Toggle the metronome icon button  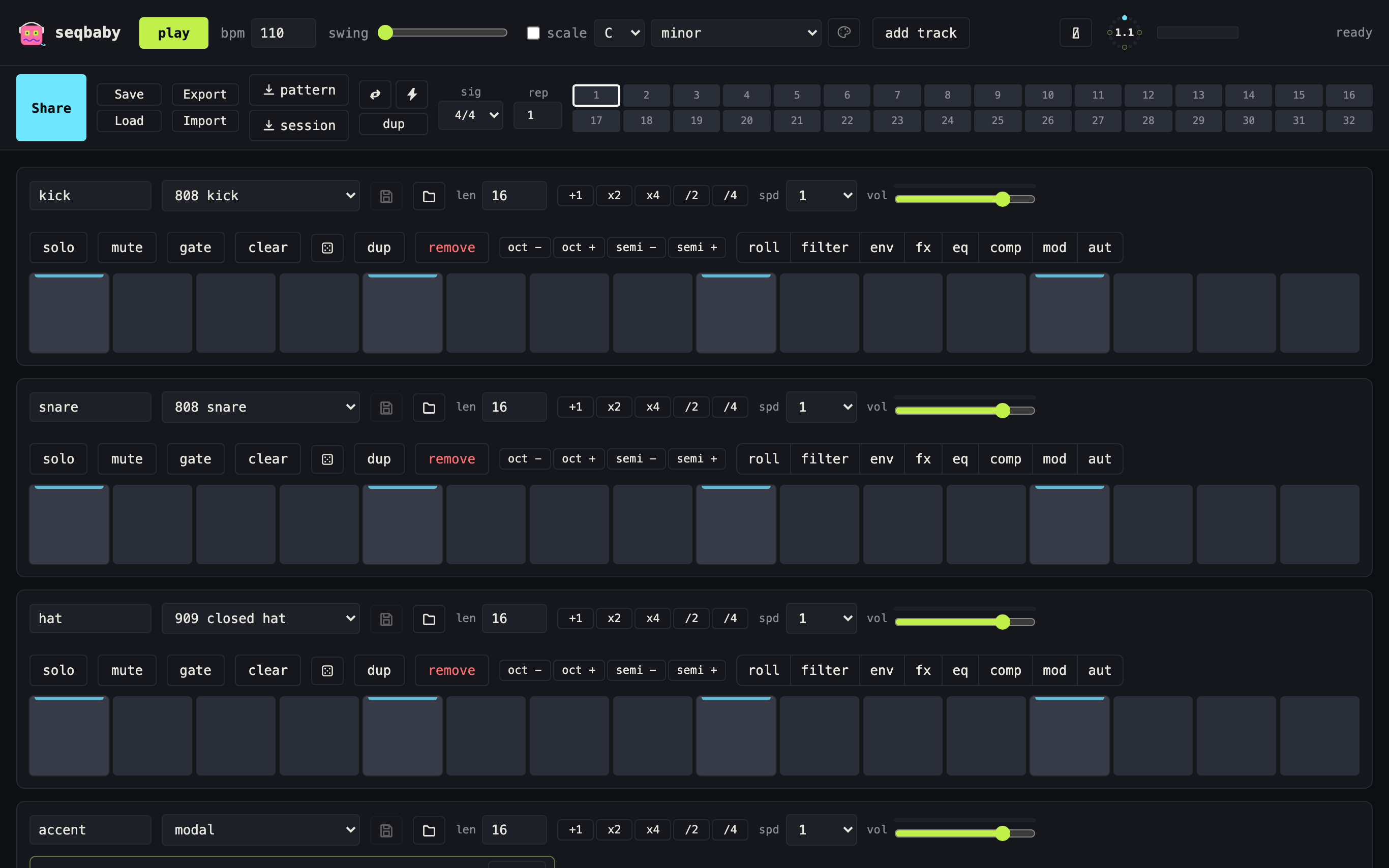pos(1075,33)
